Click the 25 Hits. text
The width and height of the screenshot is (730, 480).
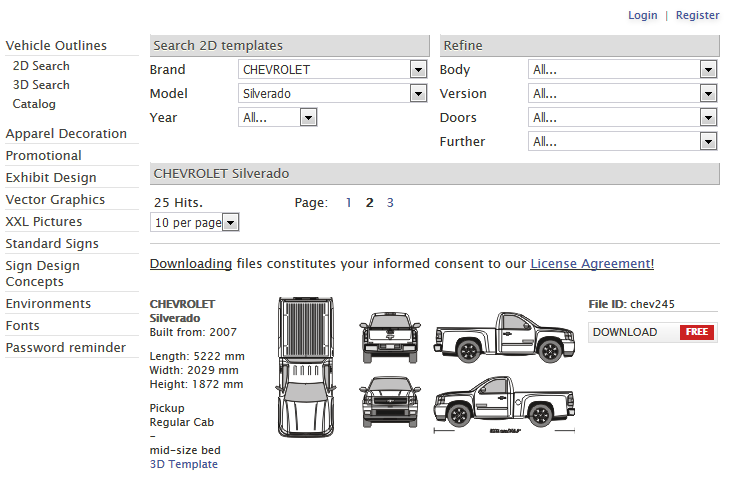pyautogui.click(x=179, y=203)
